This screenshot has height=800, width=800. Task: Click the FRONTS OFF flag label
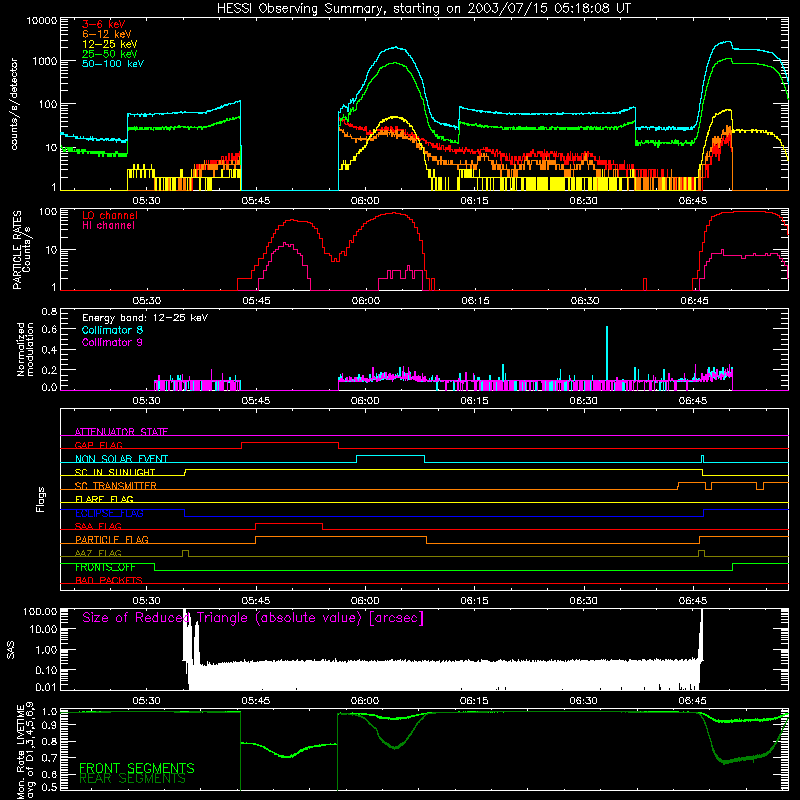105,567
